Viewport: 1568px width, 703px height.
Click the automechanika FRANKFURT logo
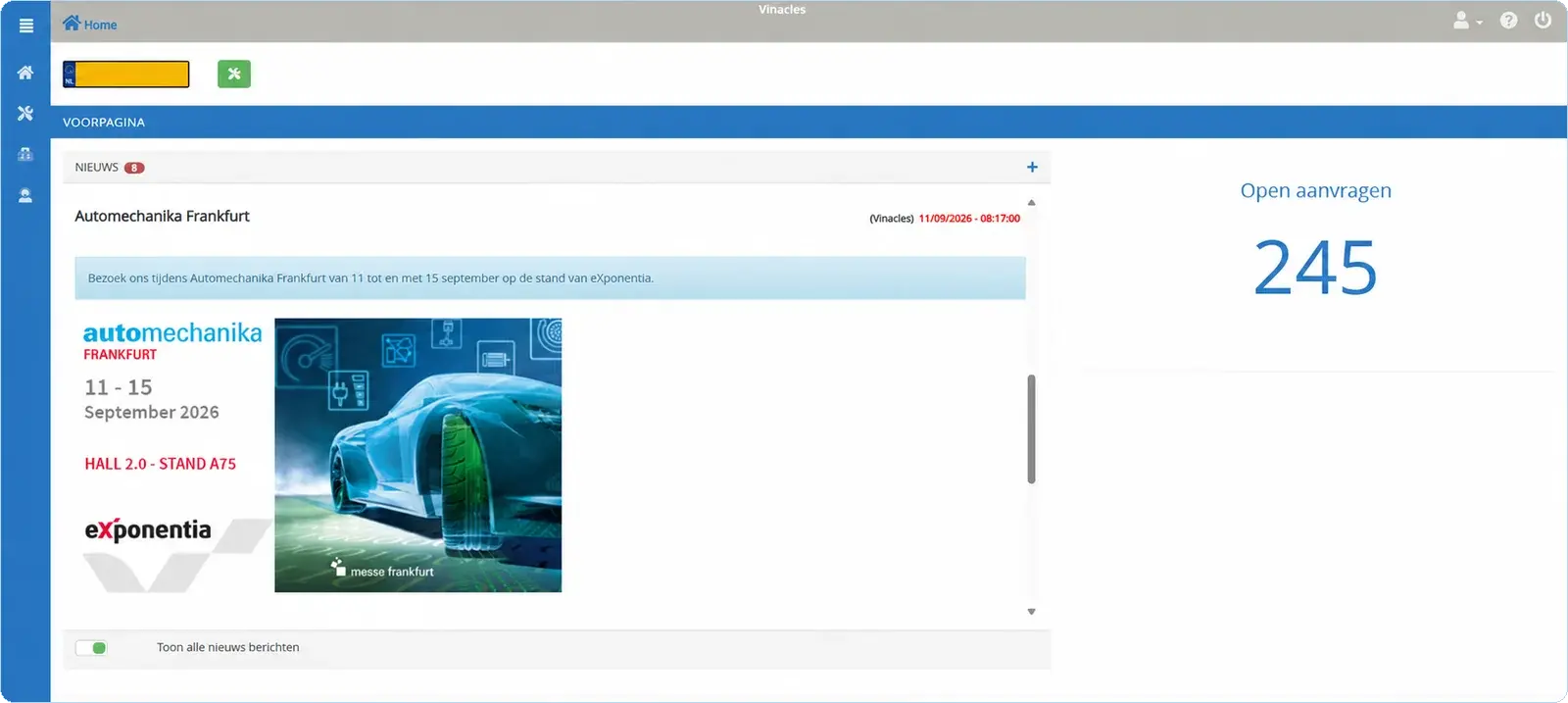(172, 340)
